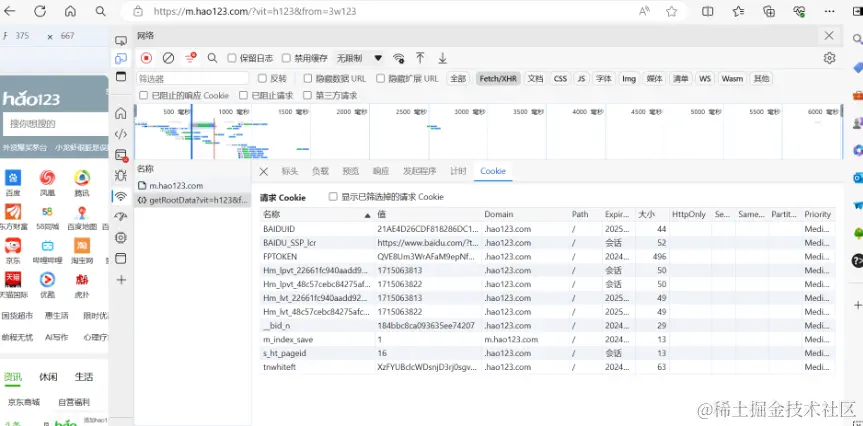The height and width of the screenshot is (426, 863).
Task: Open Welcome home tool in DevTools sidebar
Action: 121,113
